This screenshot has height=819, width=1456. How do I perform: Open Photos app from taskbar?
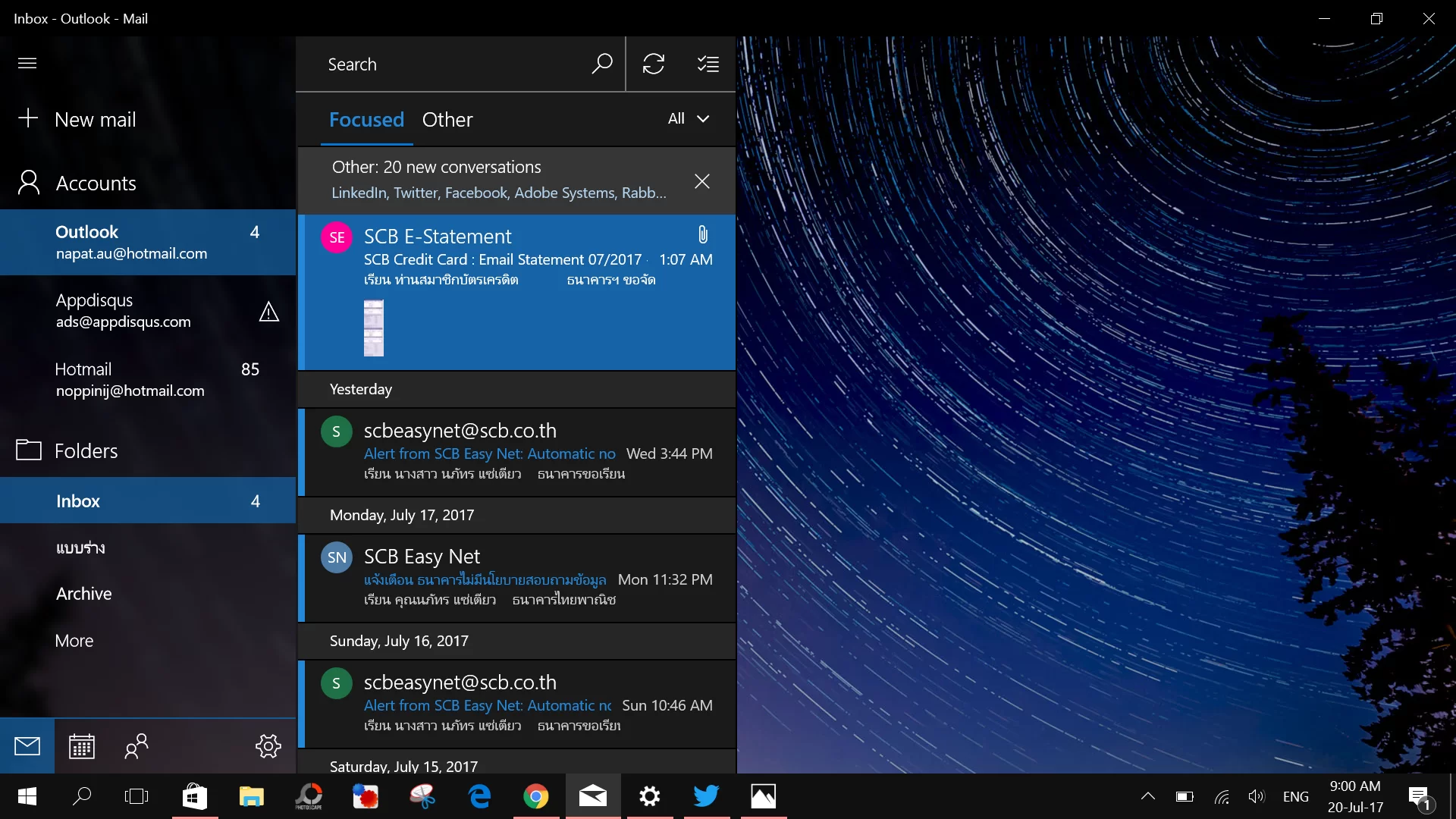tap(764, 796)
